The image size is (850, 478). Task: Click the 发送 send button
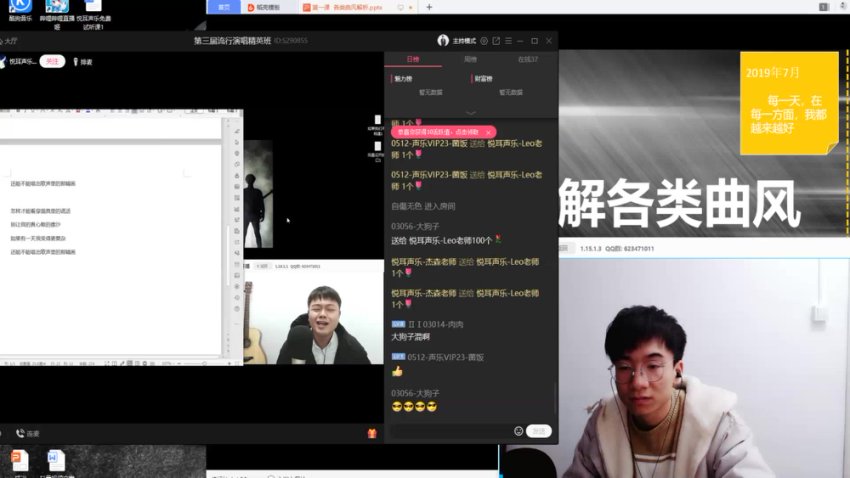point(538,431)
